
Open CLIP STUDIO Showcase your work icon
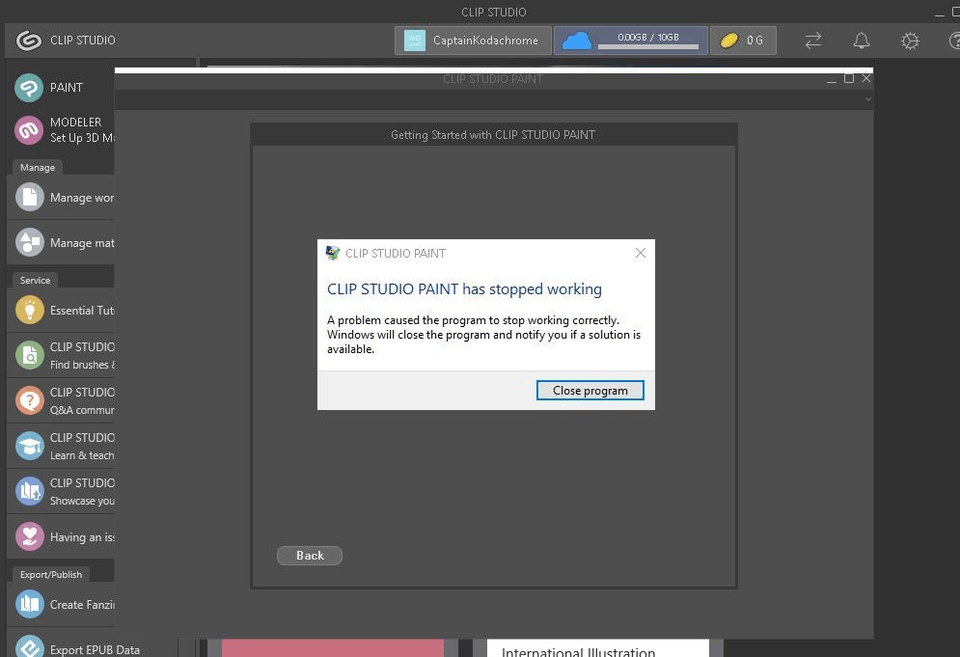tap(29, 491)
